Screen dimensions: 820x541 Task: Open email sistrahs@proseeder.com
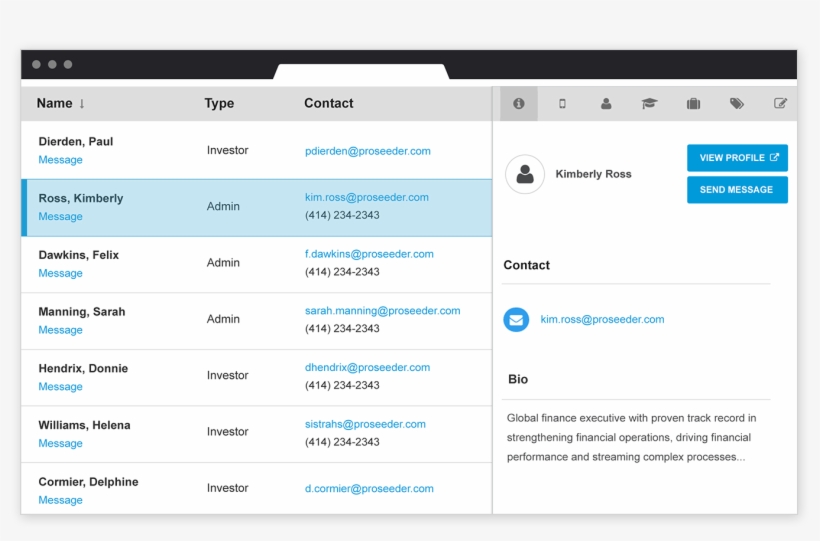(365, 424)
